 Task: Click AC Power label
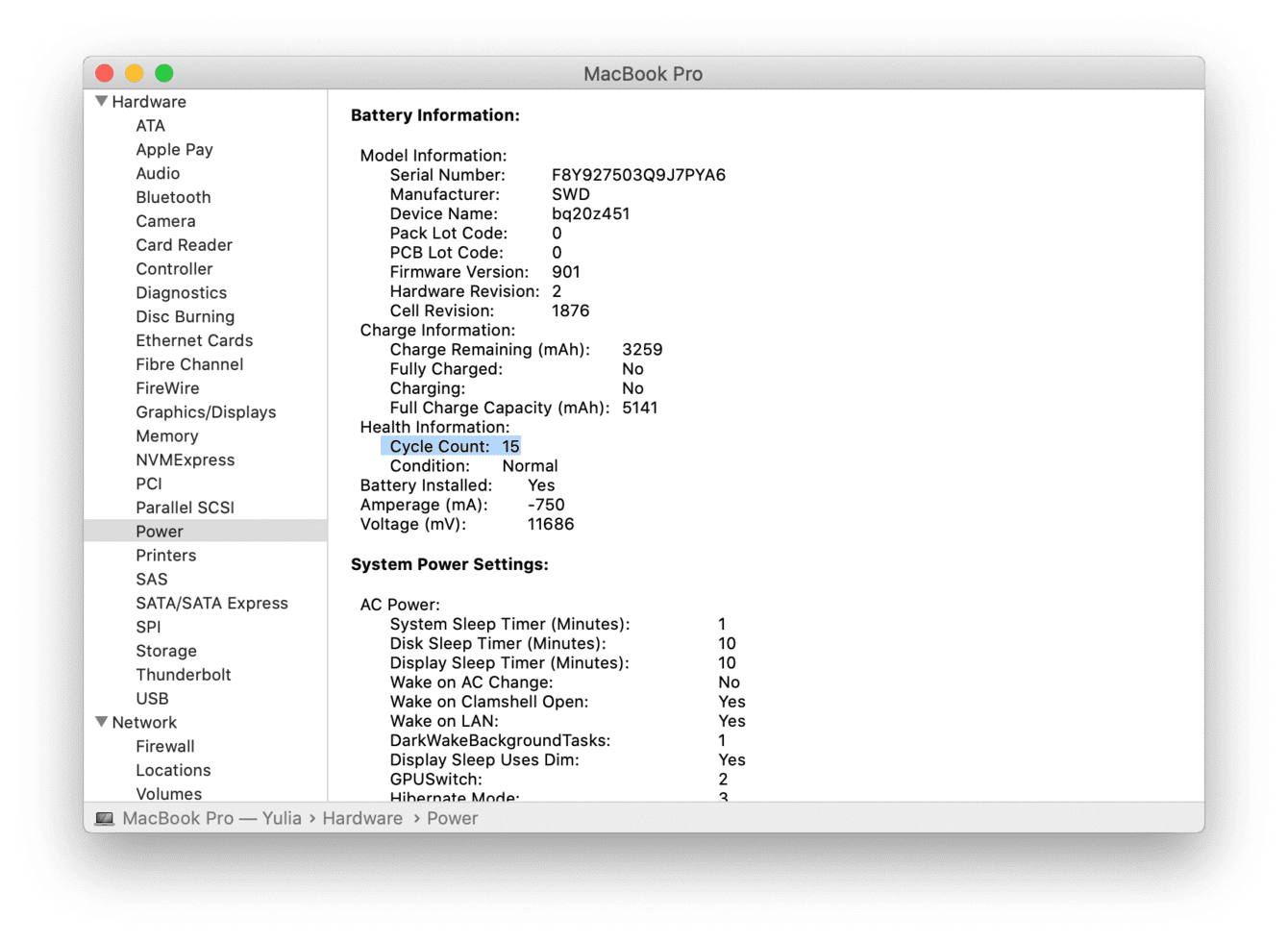click(400, 605)
